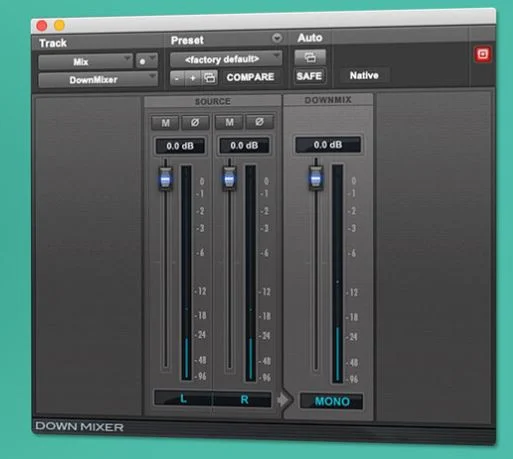Enable automation SAFE button

pyautogui.click(x=309, y=76)
